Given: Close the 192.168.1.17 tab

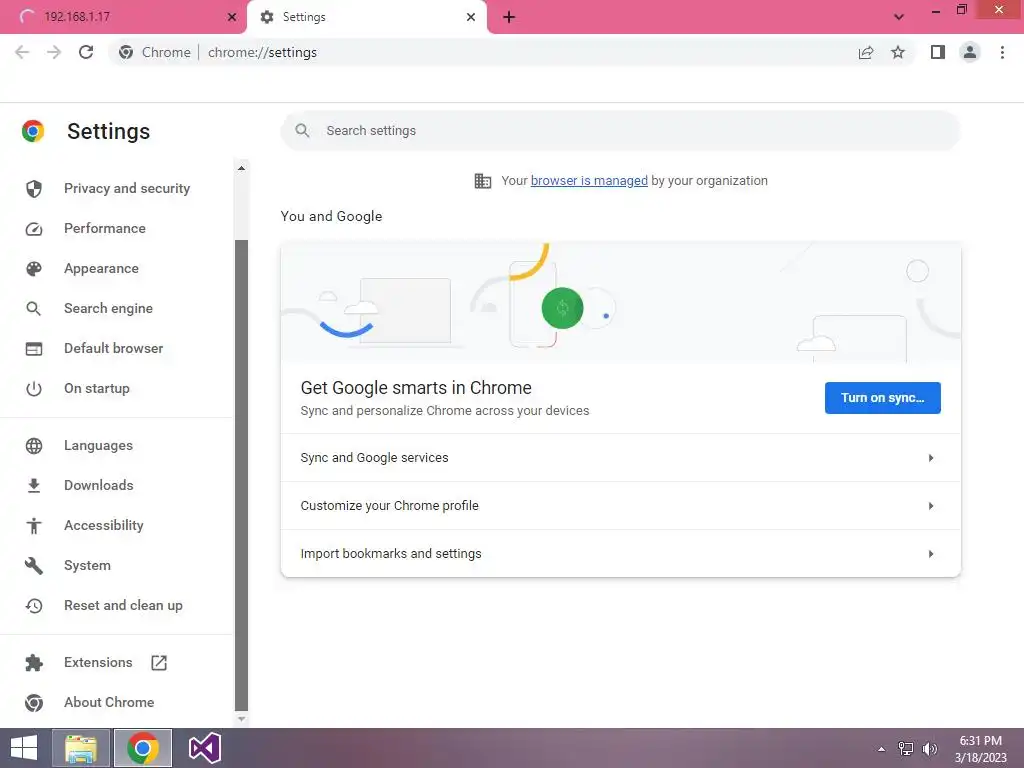Looking at the screenshot, I should 232,17.
